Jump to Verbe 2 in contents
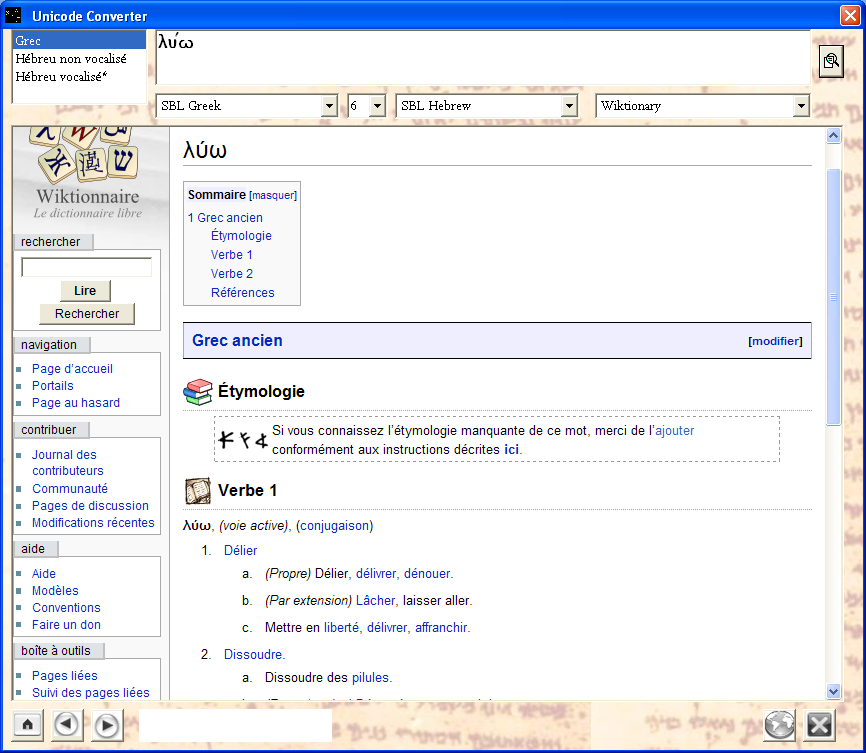Image resolution: width=866 pixels, height=753 pixels. click(x=232, y=273)
